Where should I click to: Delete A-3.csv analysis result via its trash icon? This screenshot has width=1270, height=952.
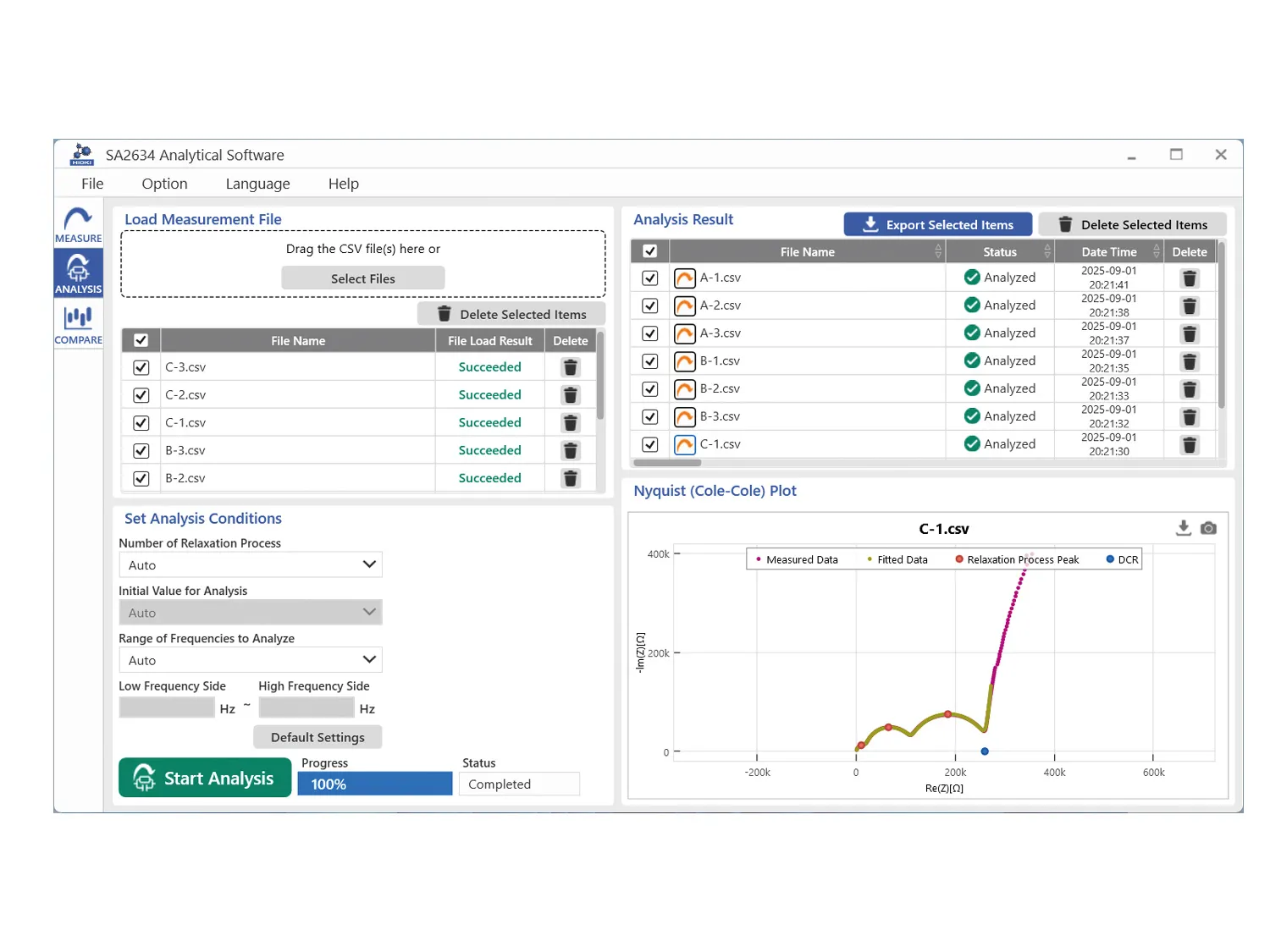[x=1190, y=334]
